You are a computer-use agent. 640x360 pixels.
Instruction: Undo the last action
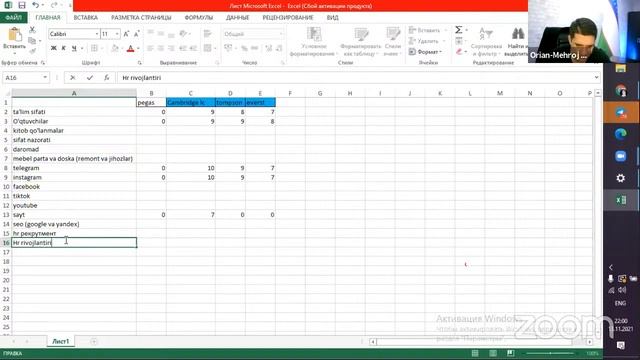[x=36, y=5]
